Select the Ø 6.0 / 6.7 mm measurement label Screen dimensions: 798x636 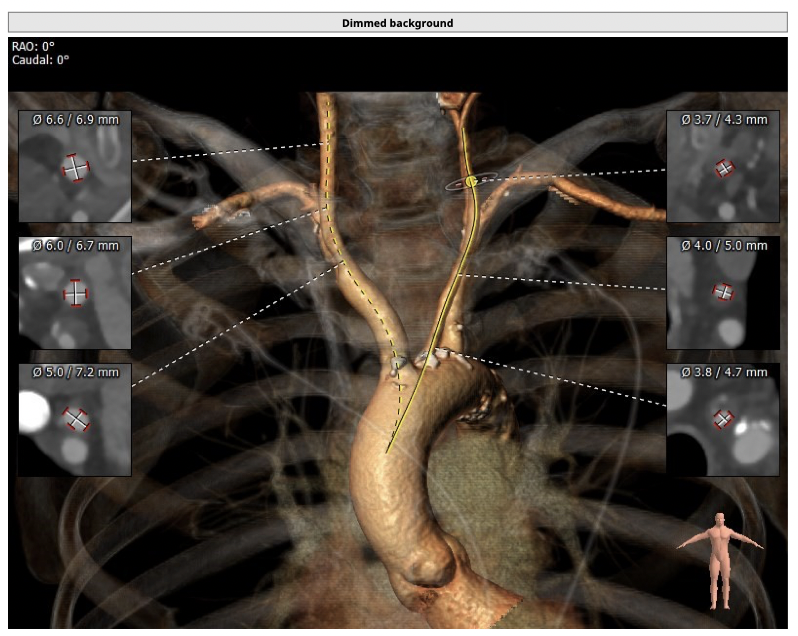75,246
